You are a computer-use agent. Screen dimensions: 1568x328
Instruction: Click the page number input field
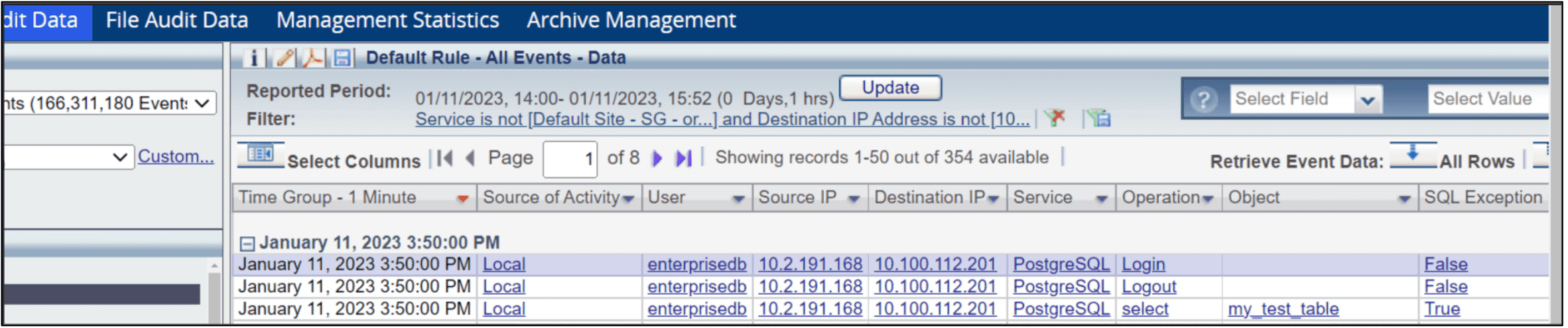(x=570, y=159)
